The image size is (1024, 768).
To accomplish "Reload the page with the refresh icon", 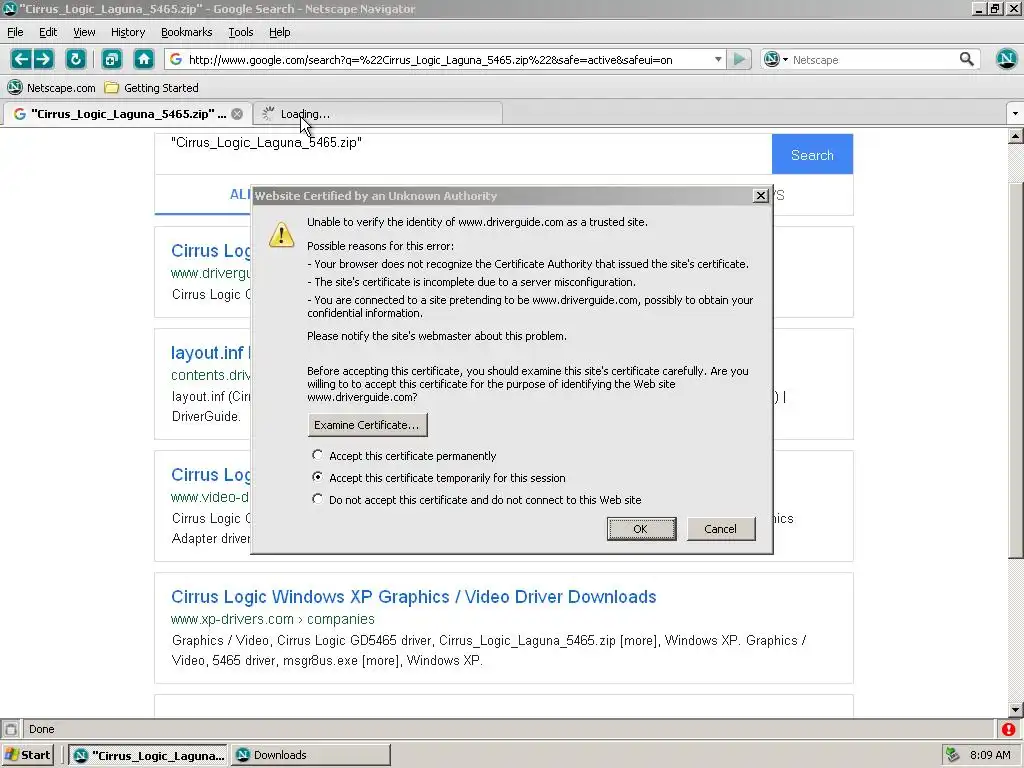I will [76, 59].
